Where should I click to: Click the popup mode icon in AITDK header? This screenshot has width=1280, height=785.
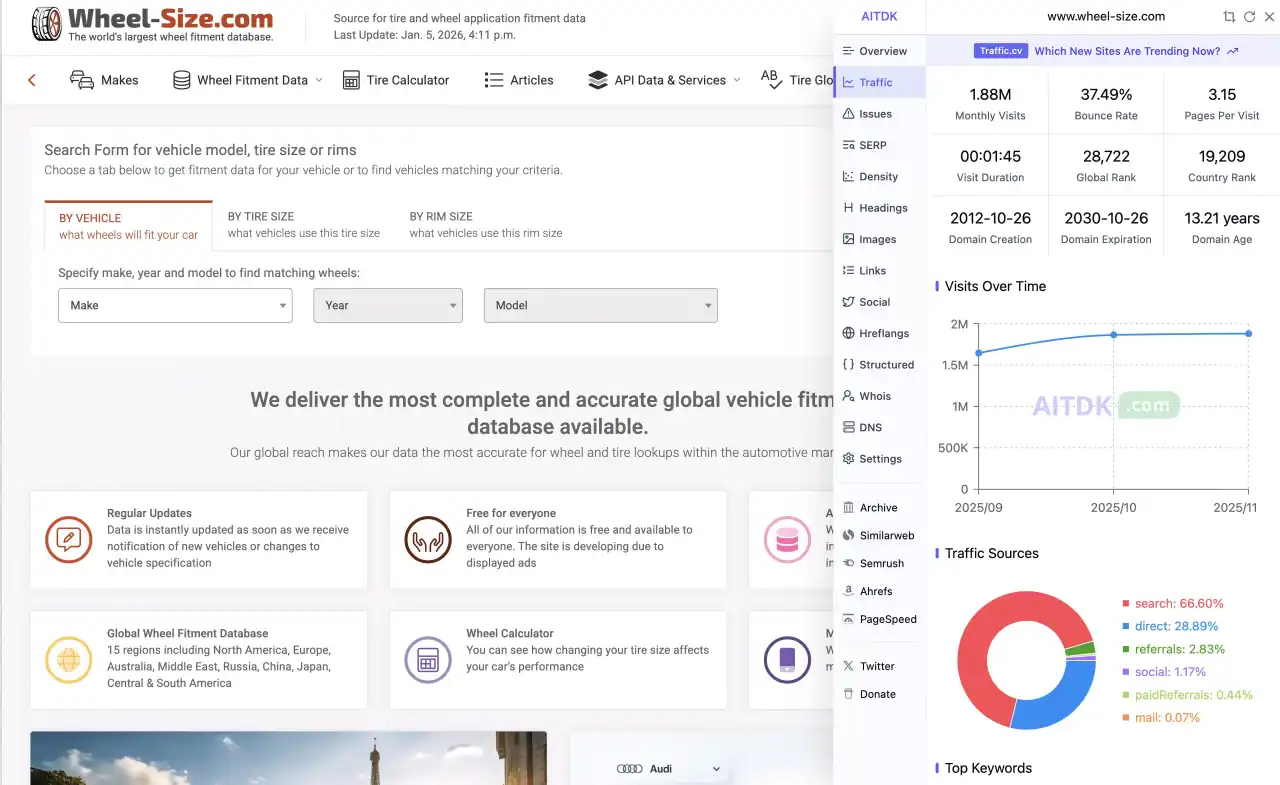click(1229, 17)
